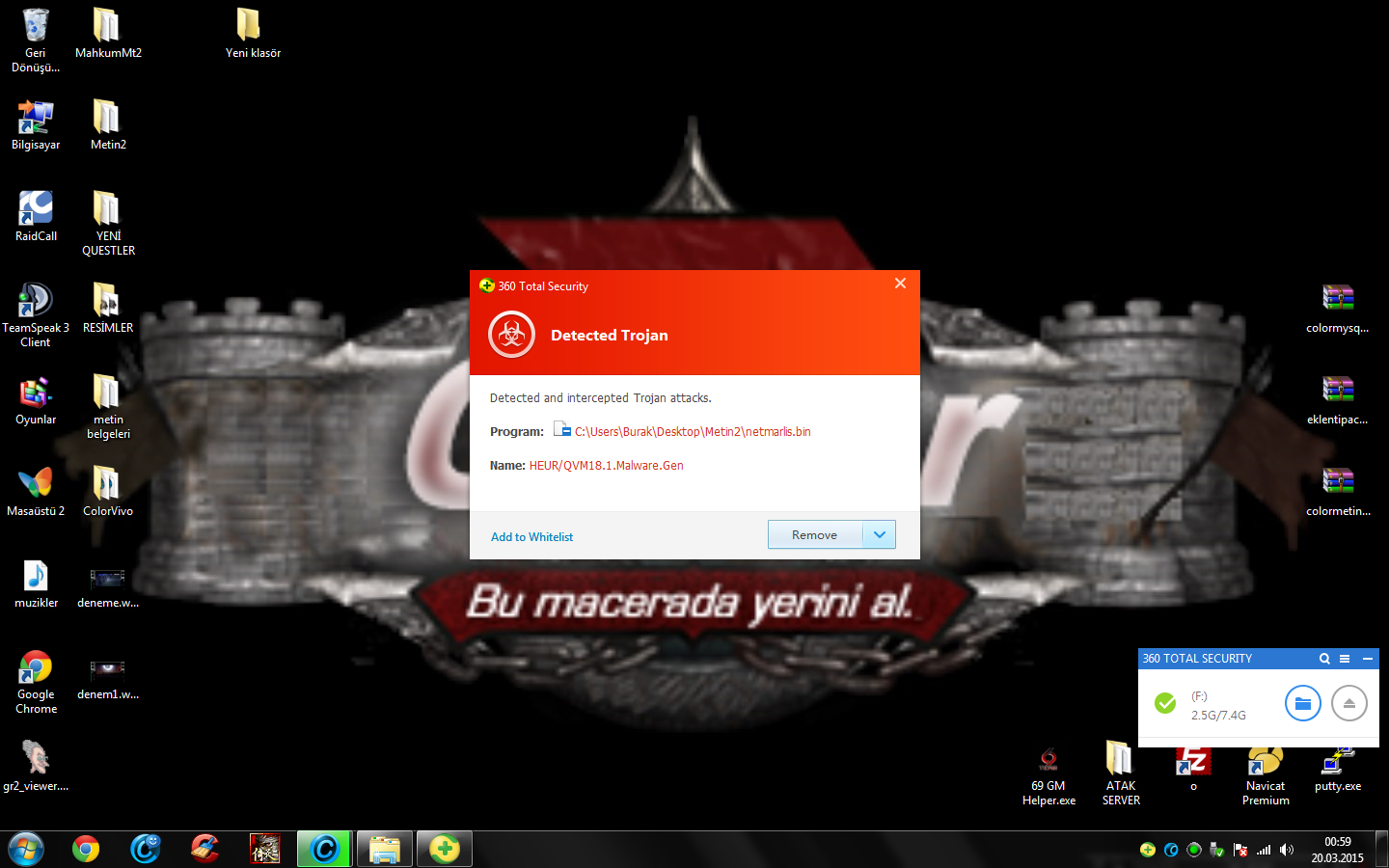Select the RaidCall desktop shortcut
This screenshot has height=868, width=1389.
point(36,217)
